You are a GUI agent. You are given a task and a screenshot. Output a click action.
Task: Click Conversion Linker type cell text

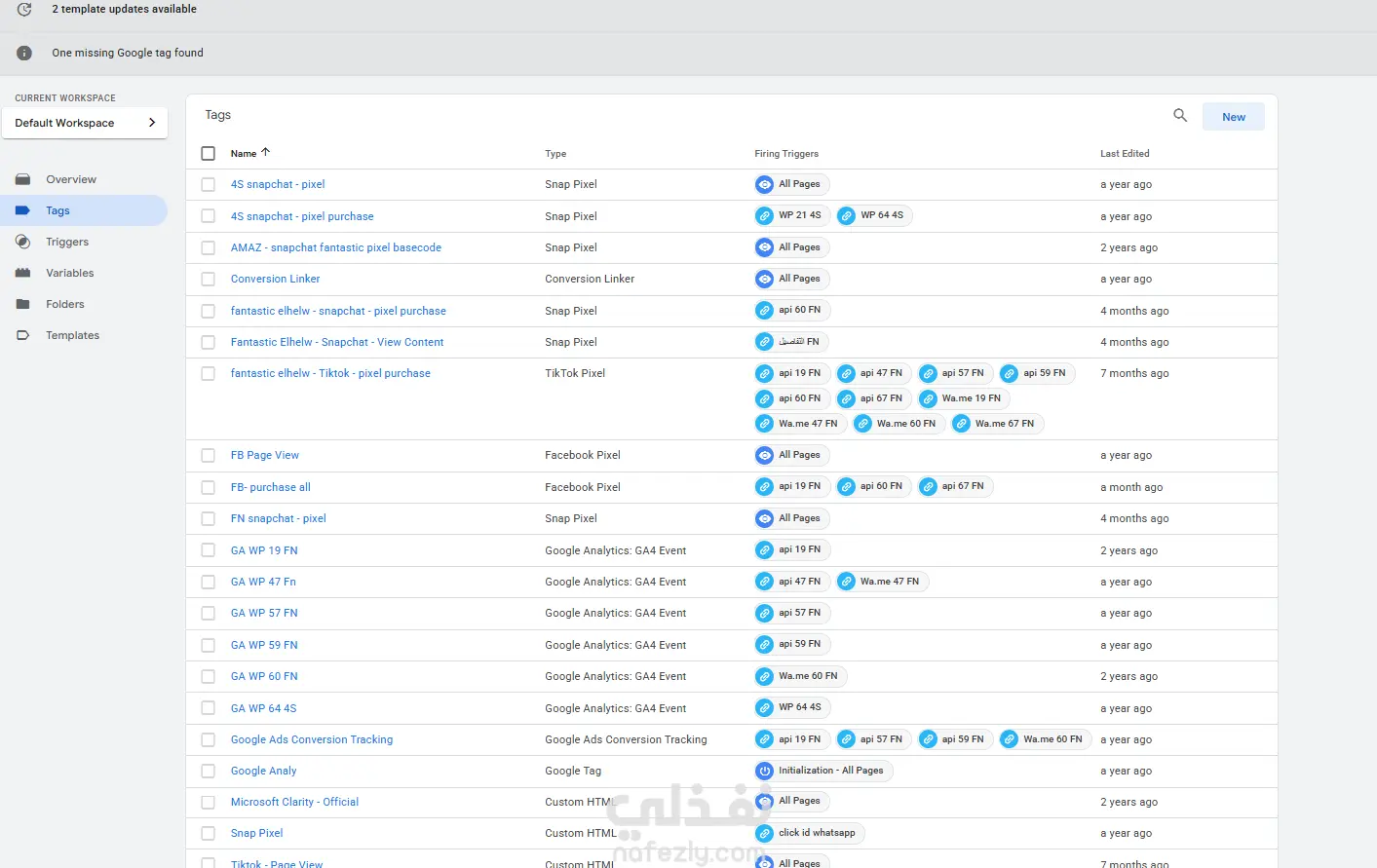point(590,279)
